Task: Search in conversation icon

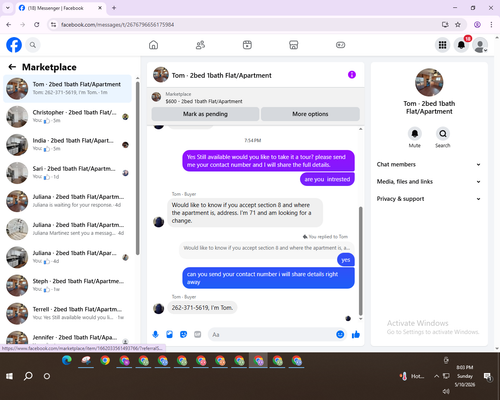Action: coord(443,134)
